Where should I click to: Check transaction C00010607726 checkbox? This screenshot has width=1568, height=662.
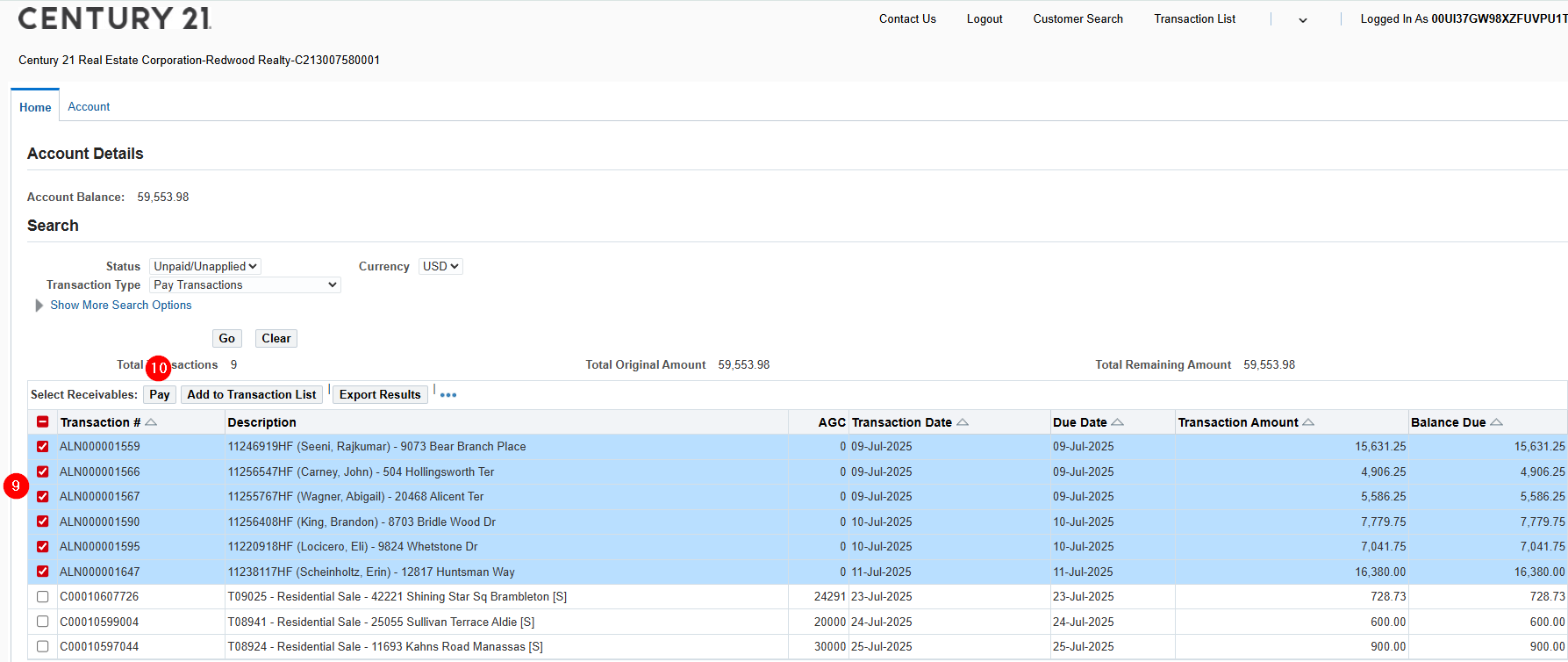42,597
